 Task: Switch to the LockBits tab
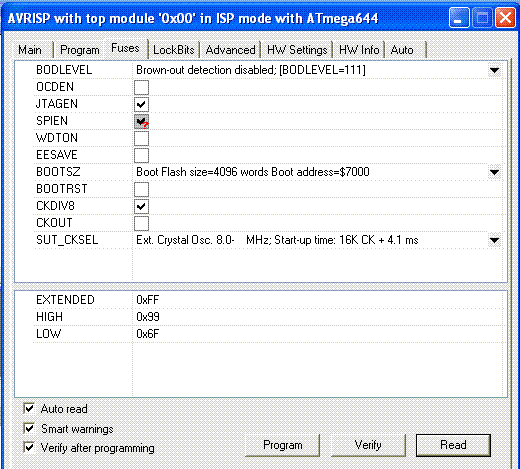pyautogui.click(x=174, y=50)
